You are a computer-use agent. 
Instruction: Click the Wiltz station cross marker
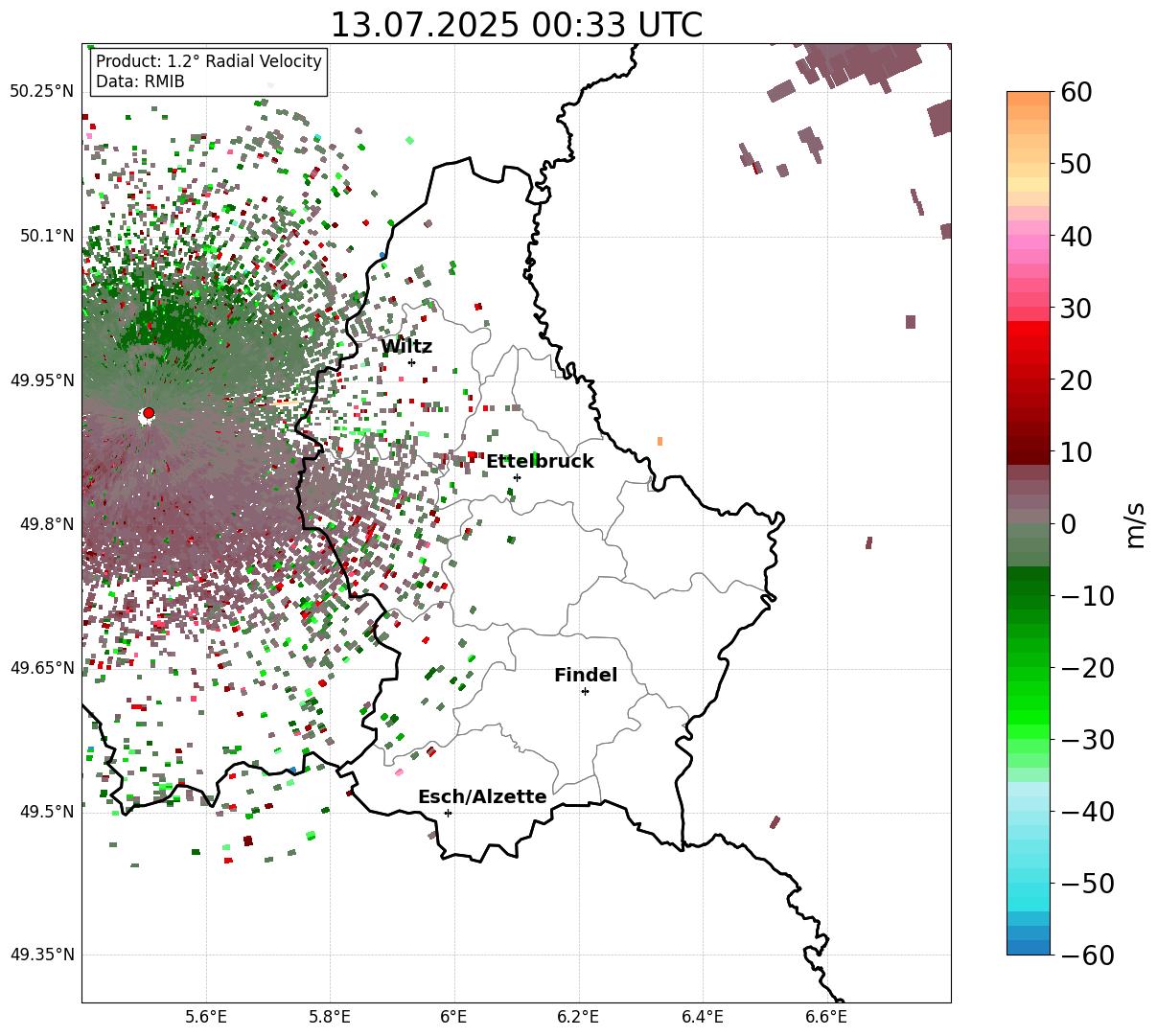coord(411,362)
